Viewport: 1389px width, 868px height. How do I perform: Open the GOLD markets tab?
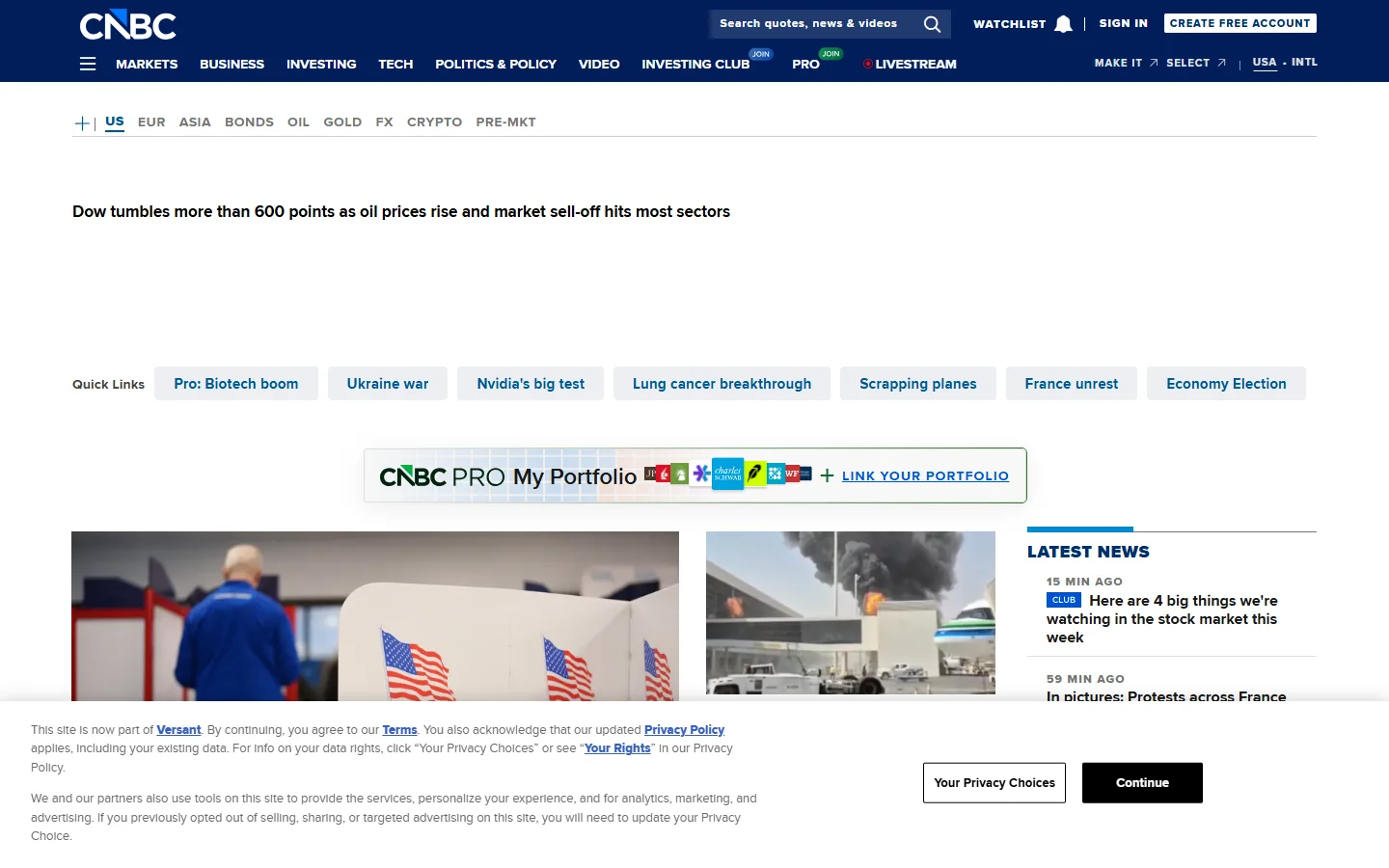pyautogui.click(x=342, y=122)
